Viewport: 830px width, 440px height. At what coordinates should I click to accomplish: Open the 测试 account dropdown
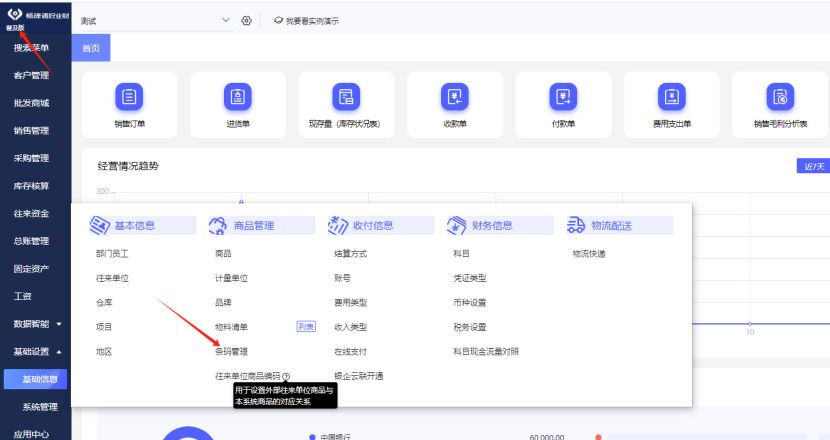[155, 21]
